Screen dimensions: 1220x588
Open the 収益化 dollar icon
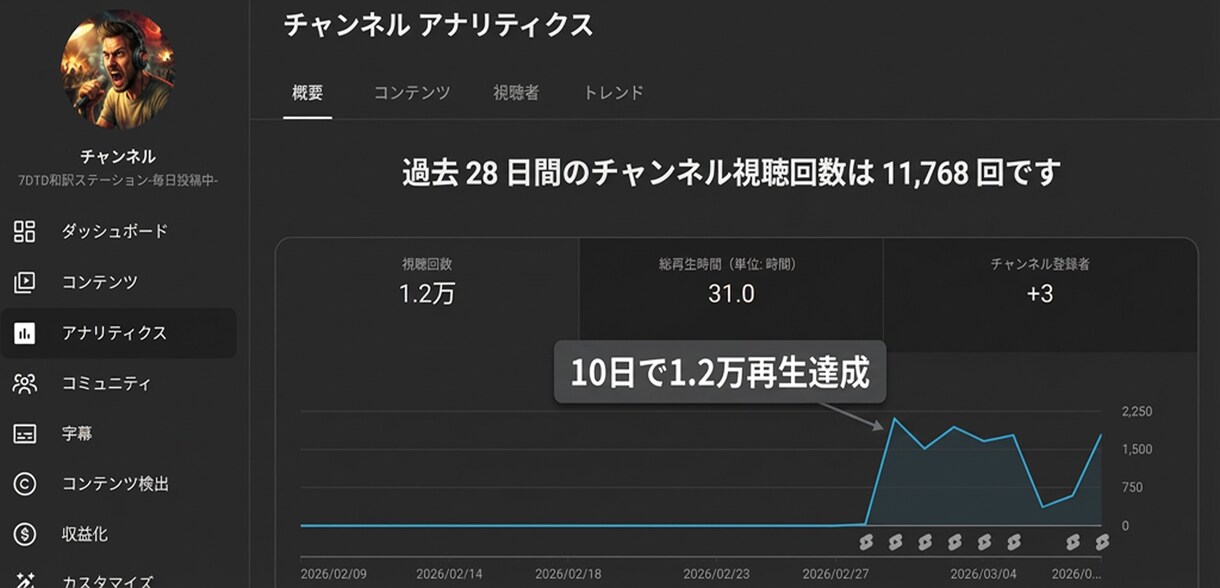[x=24, y=534]
